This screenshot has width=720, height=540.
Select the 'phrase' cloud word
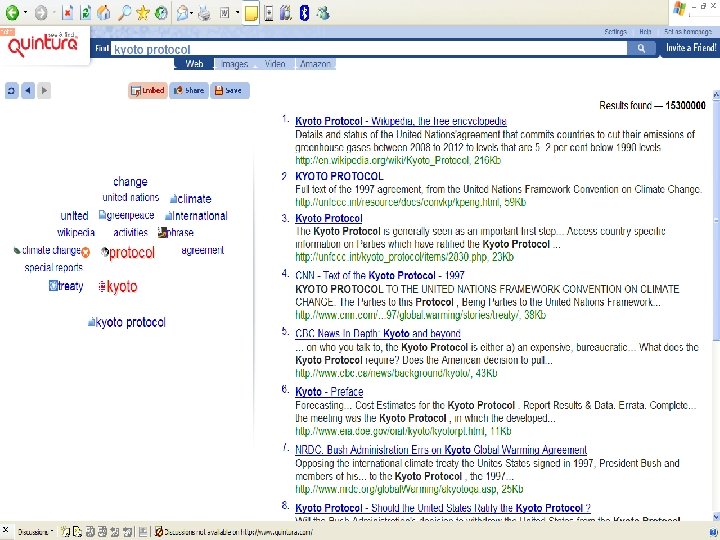coord(180,232)
